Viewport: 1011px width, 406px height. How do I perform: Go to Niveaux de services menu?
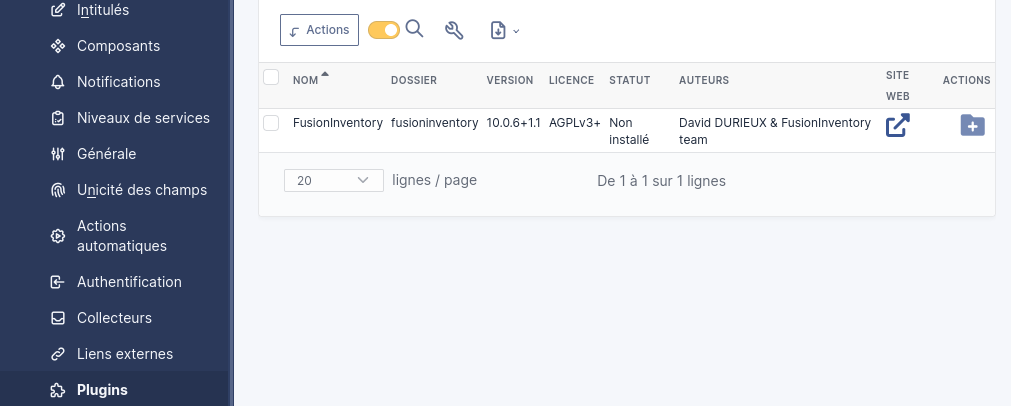tap(143, 118)
